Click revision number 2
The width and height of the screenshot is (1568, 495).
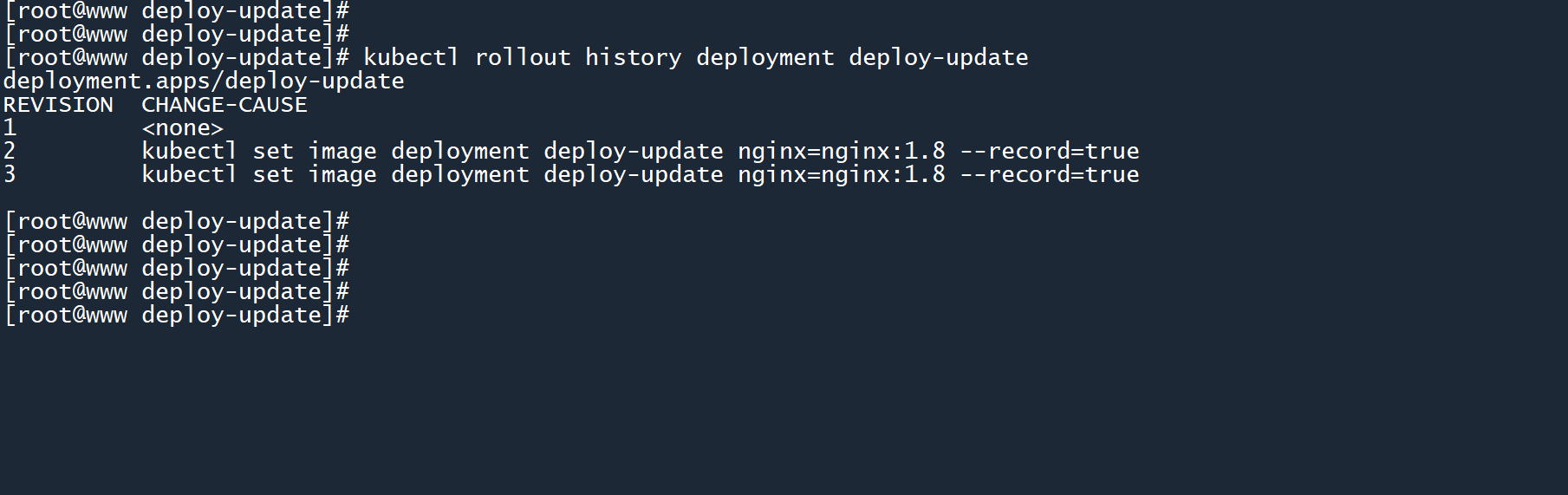pos(10,152)
